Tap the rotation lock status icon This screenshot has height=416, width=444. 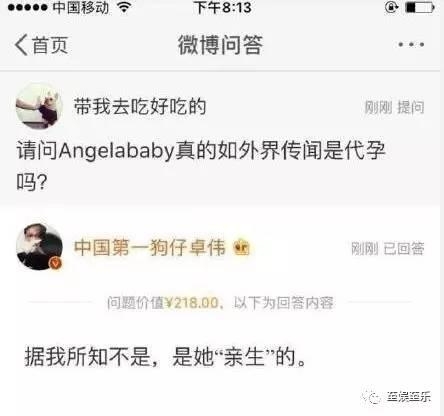pyautogui.click(x=391, y=7)
